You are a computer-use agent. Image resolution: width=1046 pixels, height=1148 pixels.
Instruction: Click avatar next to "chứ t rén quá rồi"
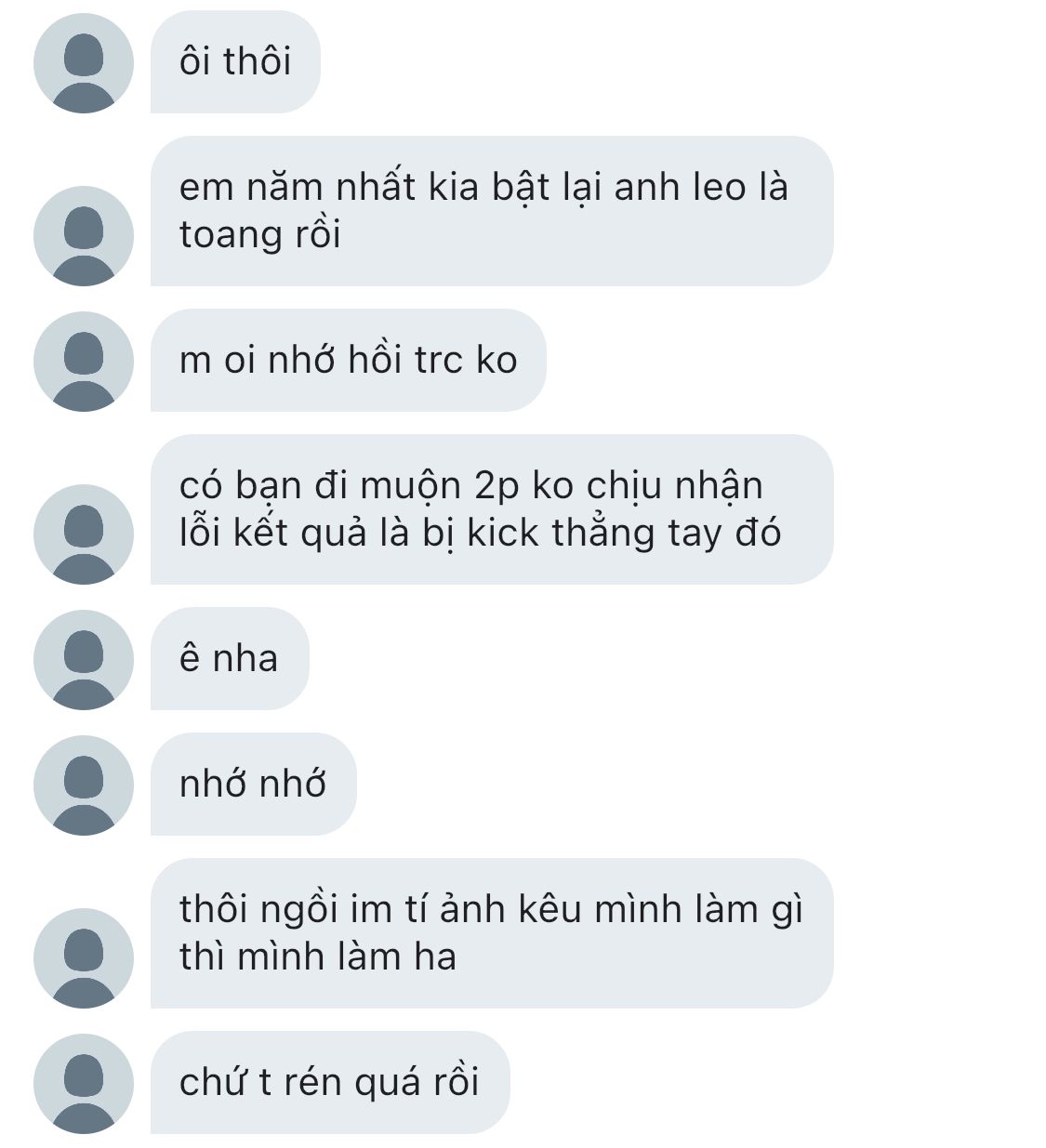[x=83, y=1083]
